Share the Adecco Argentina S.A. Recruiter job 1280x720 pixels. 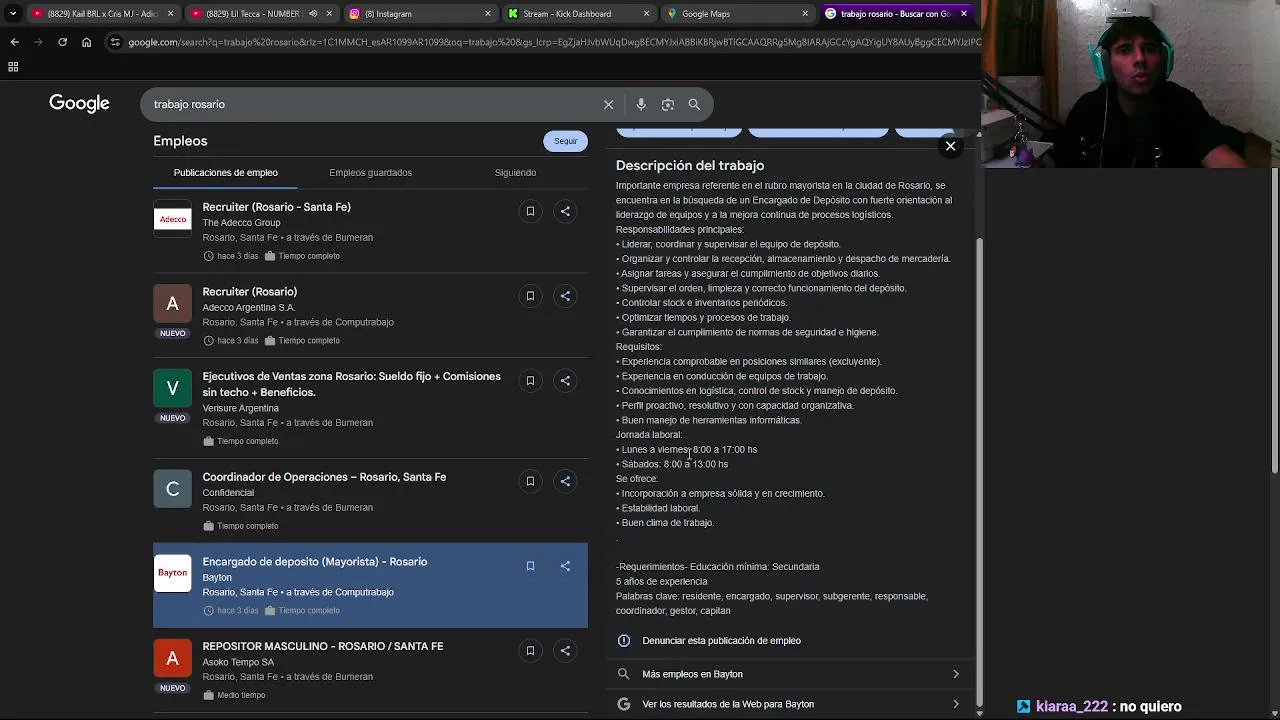coord(565,296)
